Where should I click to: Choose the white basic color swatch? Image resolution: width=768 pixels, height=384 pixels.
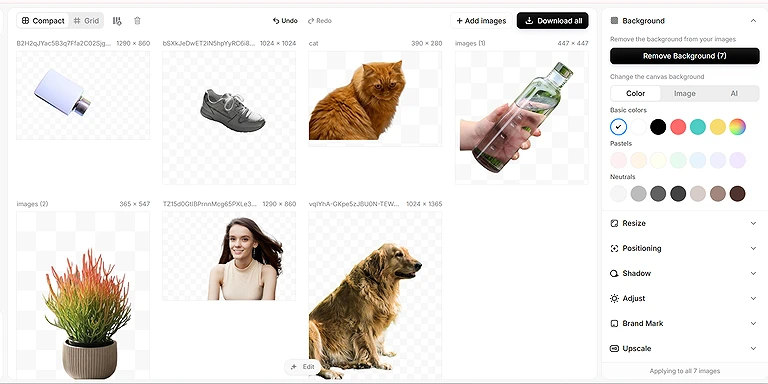[x=638, y=127]
